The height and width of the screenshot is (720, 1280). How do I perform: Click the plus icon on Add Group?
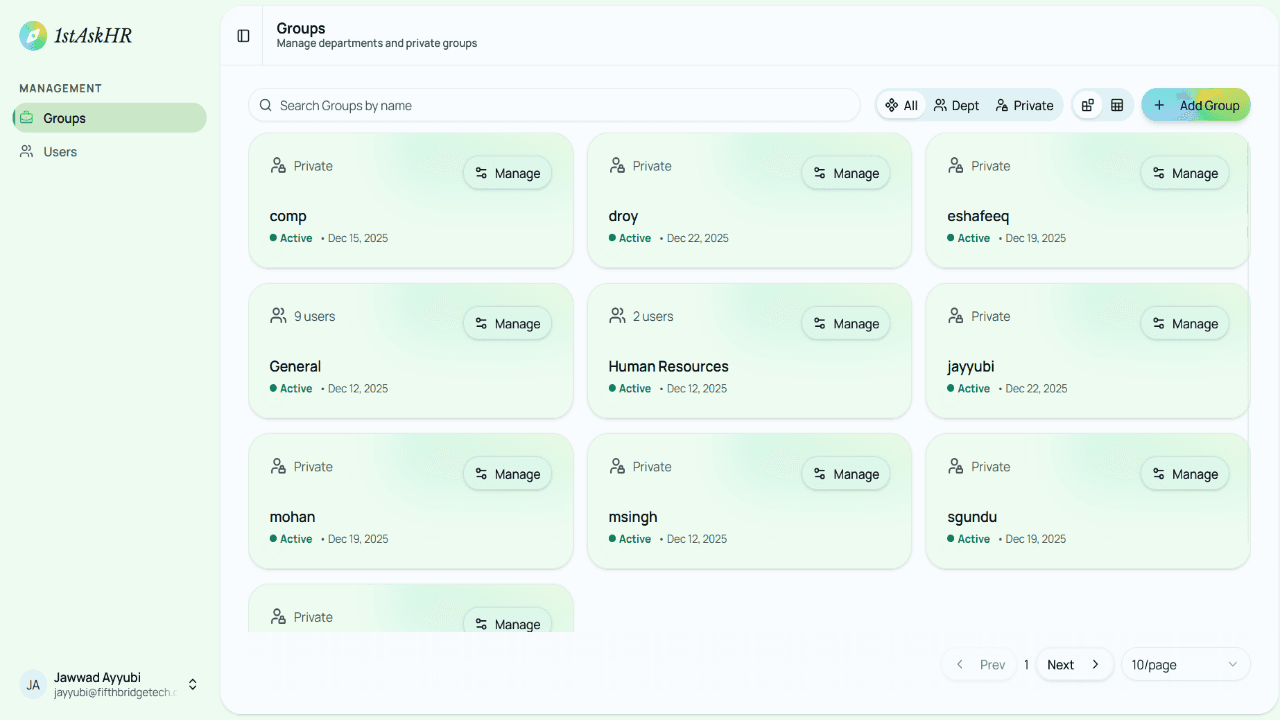[x=1159, y=104]
